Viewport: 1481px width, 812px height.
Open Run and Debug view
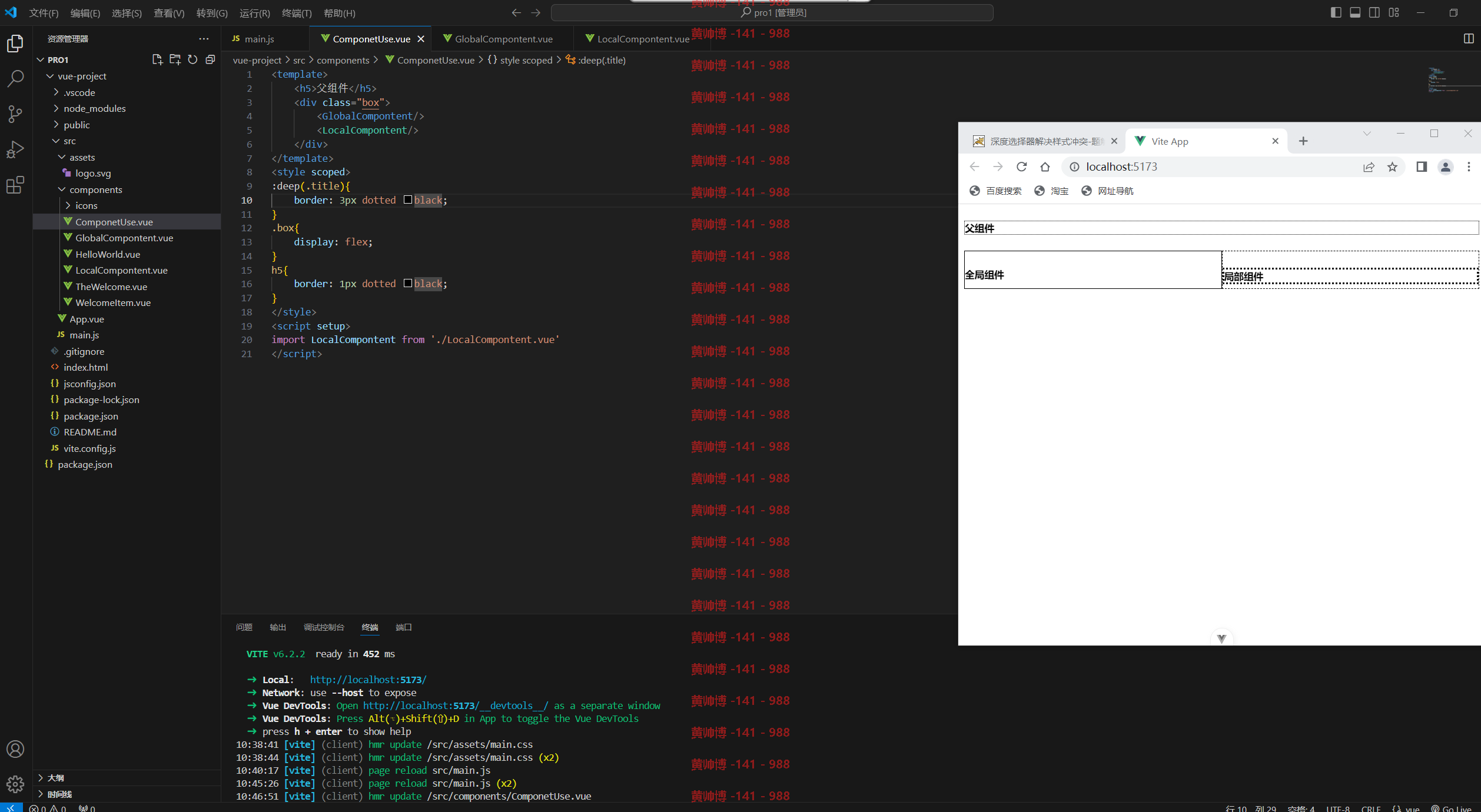tap(15, 149)
